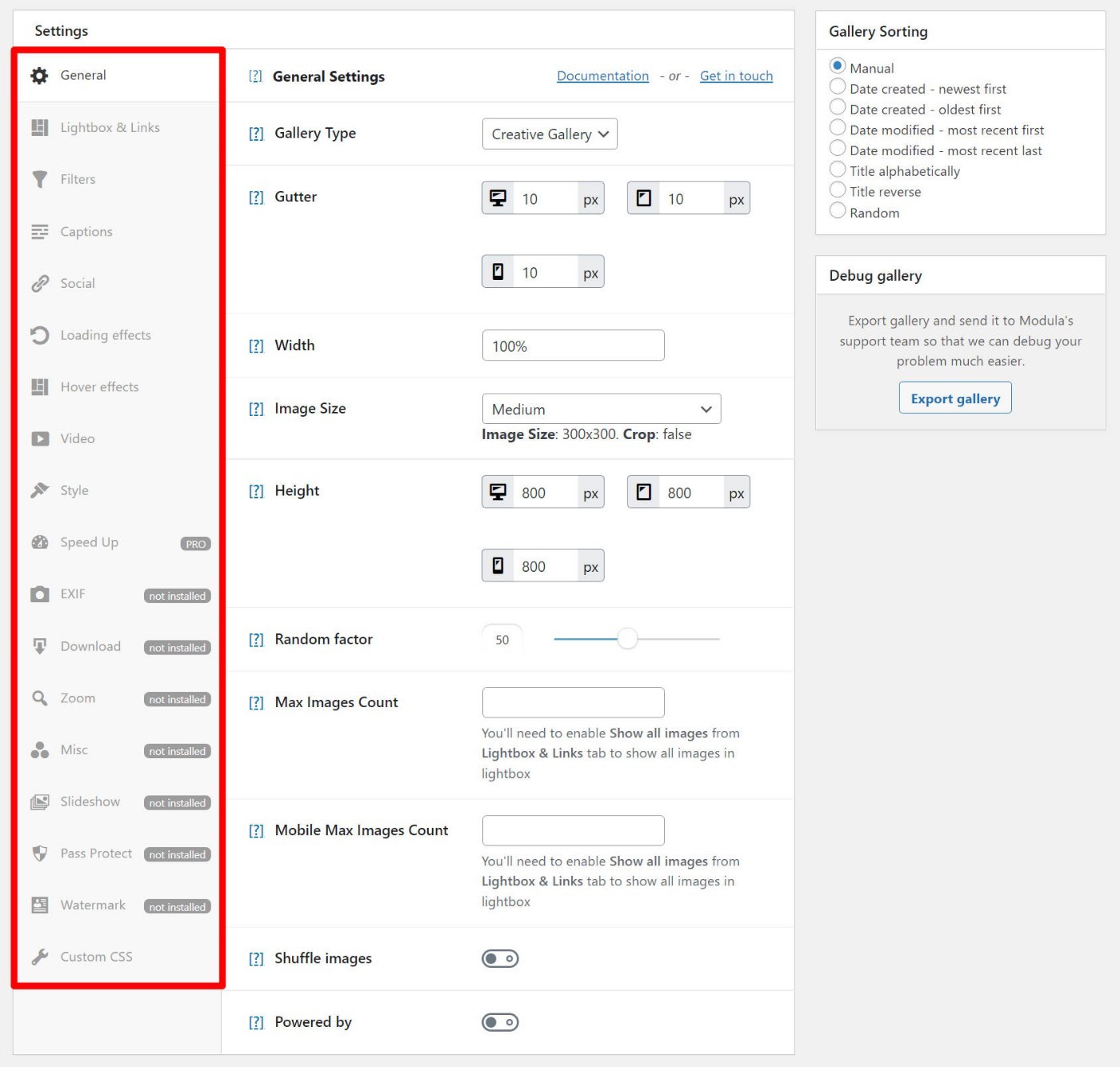Click the Max Images Count input field
This screenshot has width=1120, height=1067.
(573, 702)
